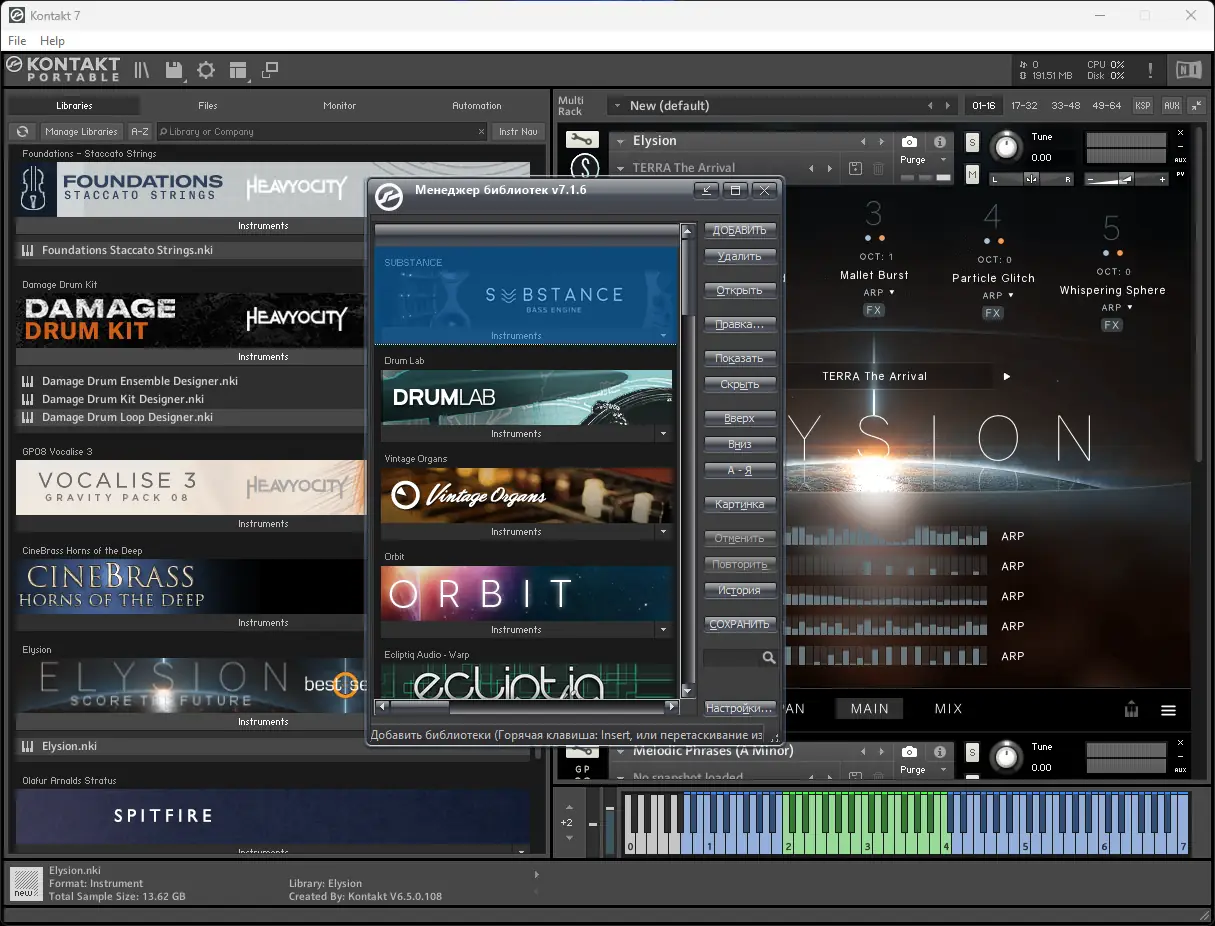The image size is (1215, 926).
Task: Refresh the libraries list
Action: 22,131
